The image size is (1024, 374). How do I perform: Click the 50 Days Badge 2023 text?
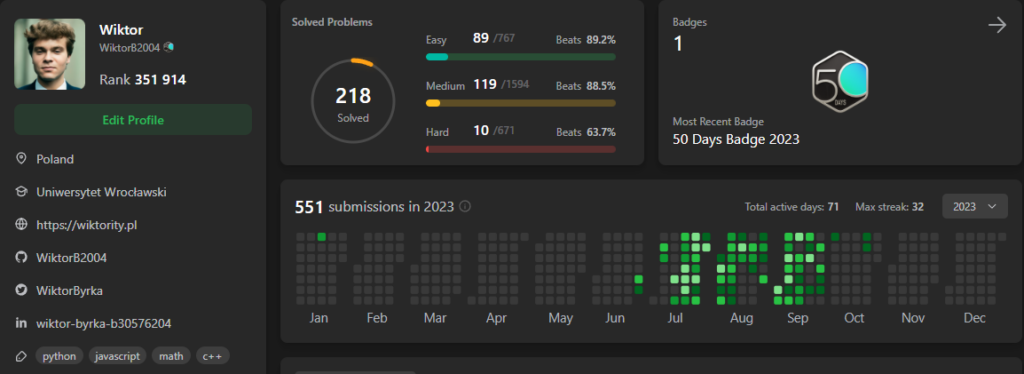tap(736, 139)
